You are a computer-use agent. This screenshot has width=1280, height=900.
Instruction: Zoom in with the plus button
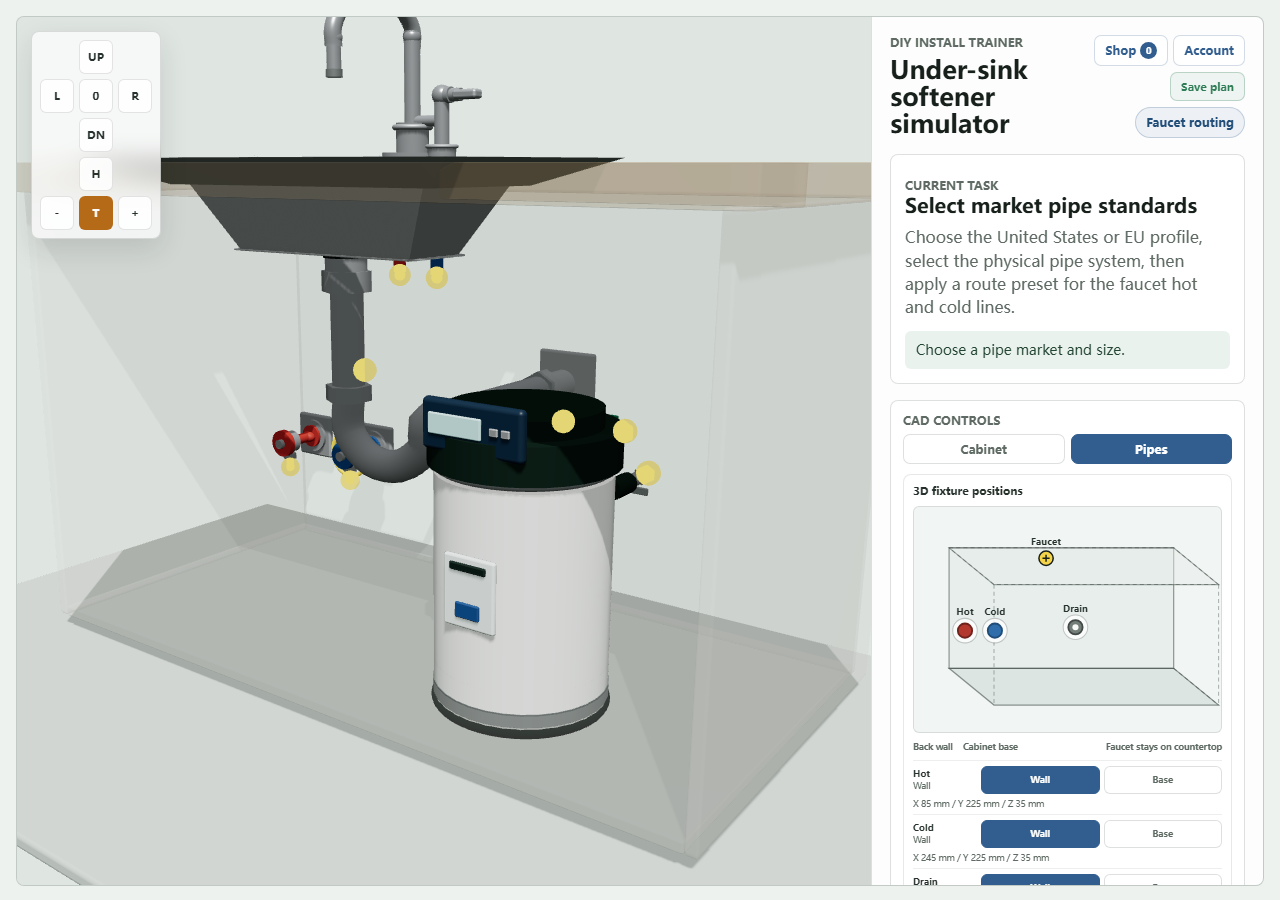[x=135, y=213]
